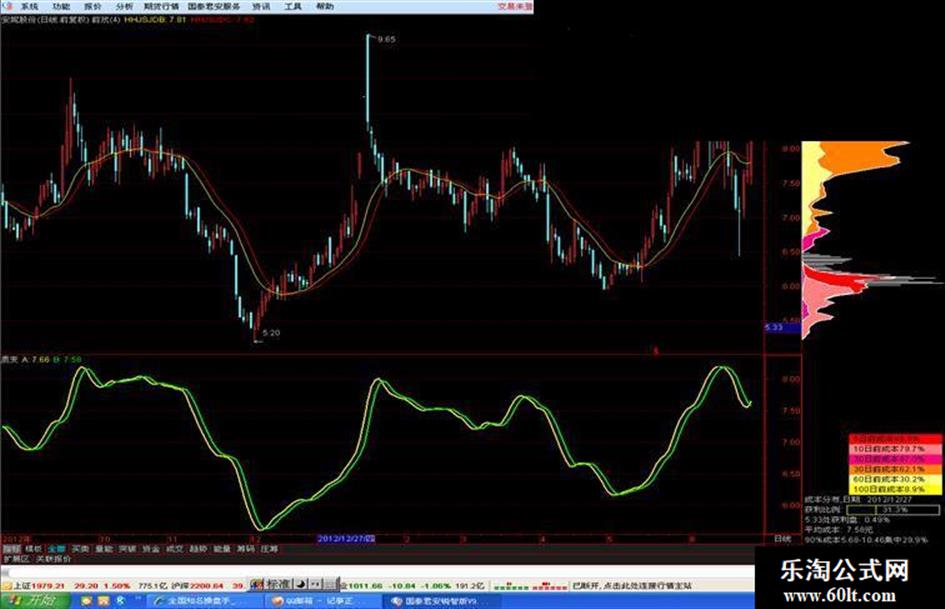Select the 筹码 indicator tab

click(245, 549)
